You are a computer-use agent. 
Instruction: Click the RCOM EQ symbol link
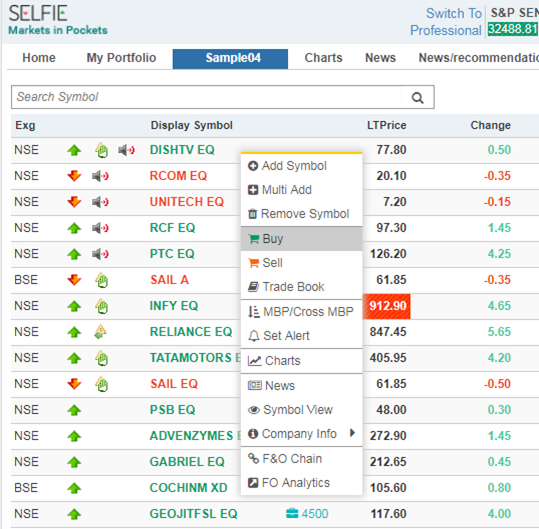(x=178, y=176)
